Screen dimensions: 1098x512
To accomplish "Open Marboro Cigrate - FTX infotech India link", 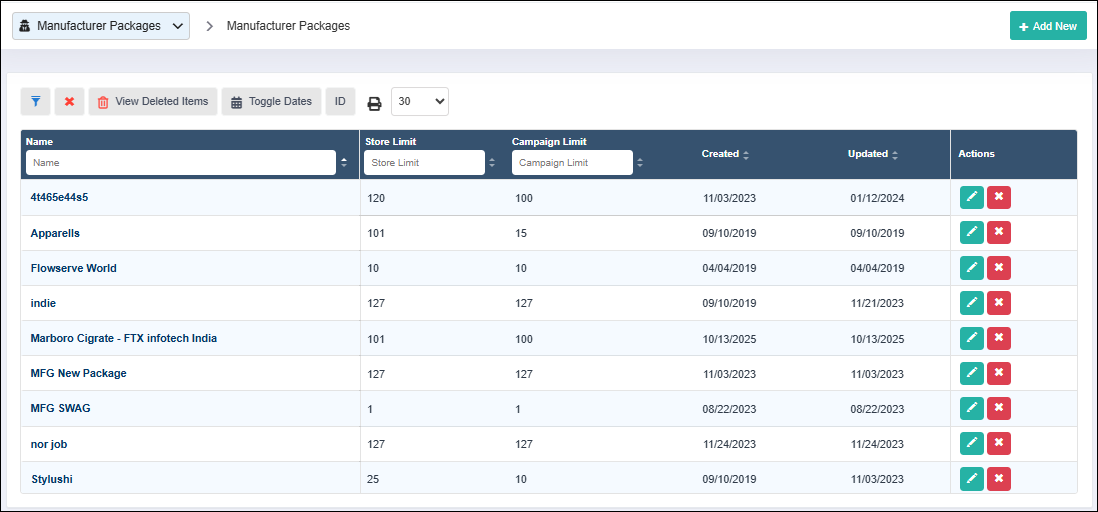I will click(124, 338).
